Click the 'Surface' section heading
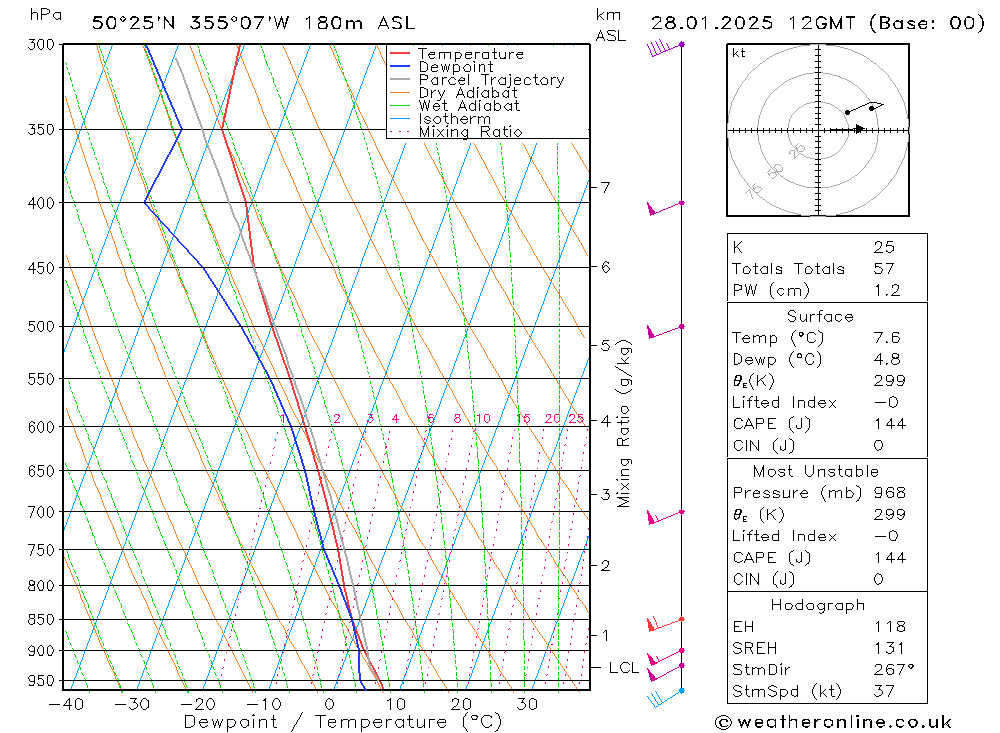Screen dimensions: 1000x733 (x=820, y=316)
